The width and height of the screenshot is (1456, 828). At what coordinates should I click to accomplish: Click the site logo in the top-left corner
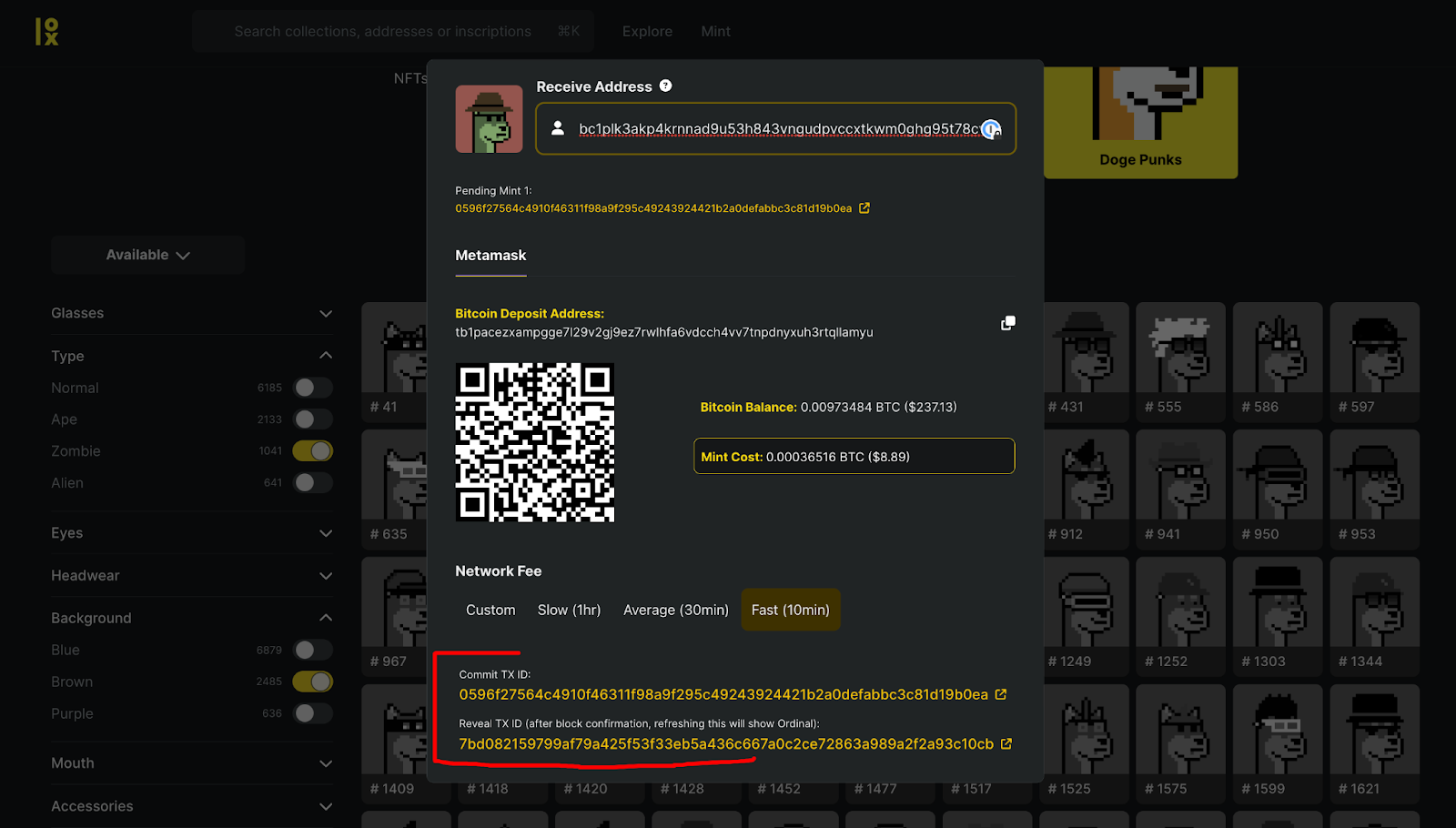tap(46, 31)
